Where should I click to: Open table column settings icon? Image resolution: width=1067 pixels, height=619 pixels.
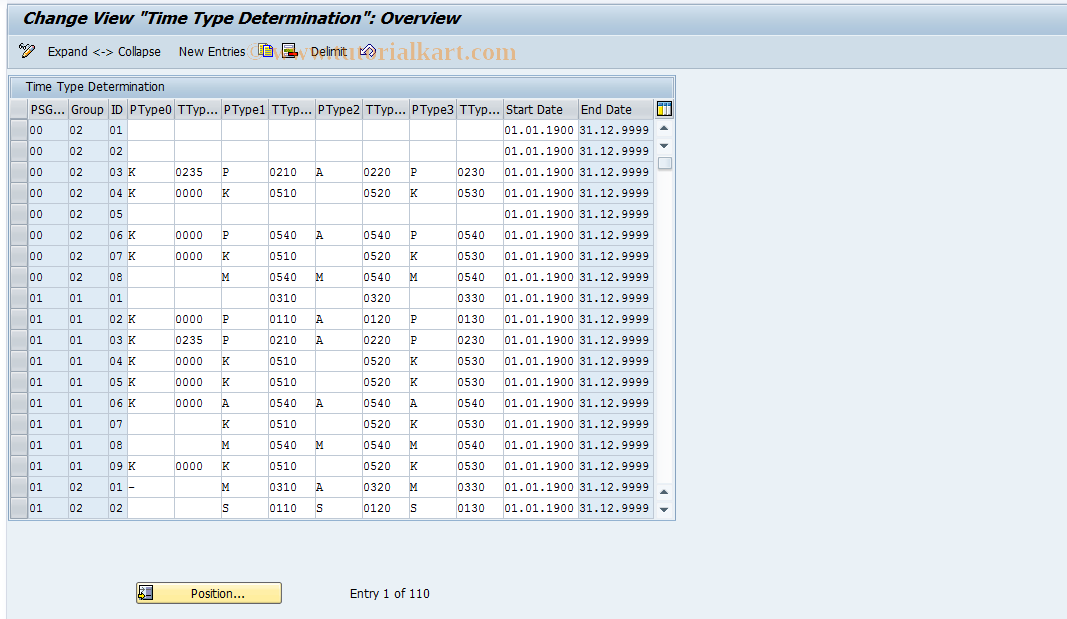(664, 109)
